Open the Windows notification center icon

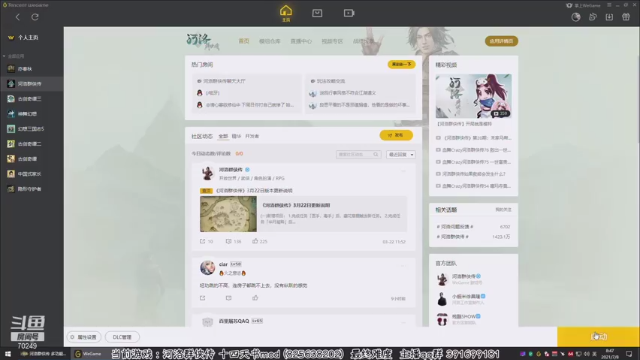point(629,354)
